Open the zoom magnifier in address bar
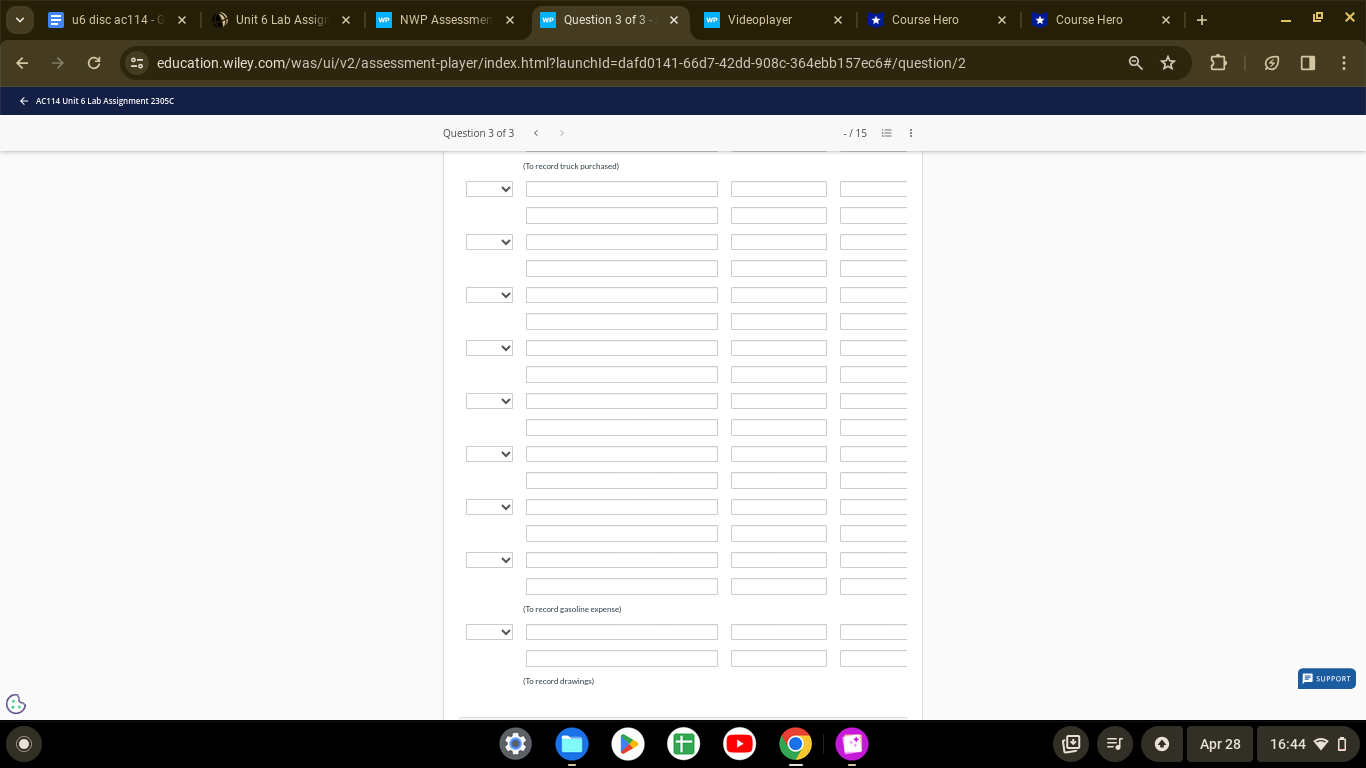The width and height of the screenshot is (1366, 768). pyautogui.click(x=1136, y=63)
